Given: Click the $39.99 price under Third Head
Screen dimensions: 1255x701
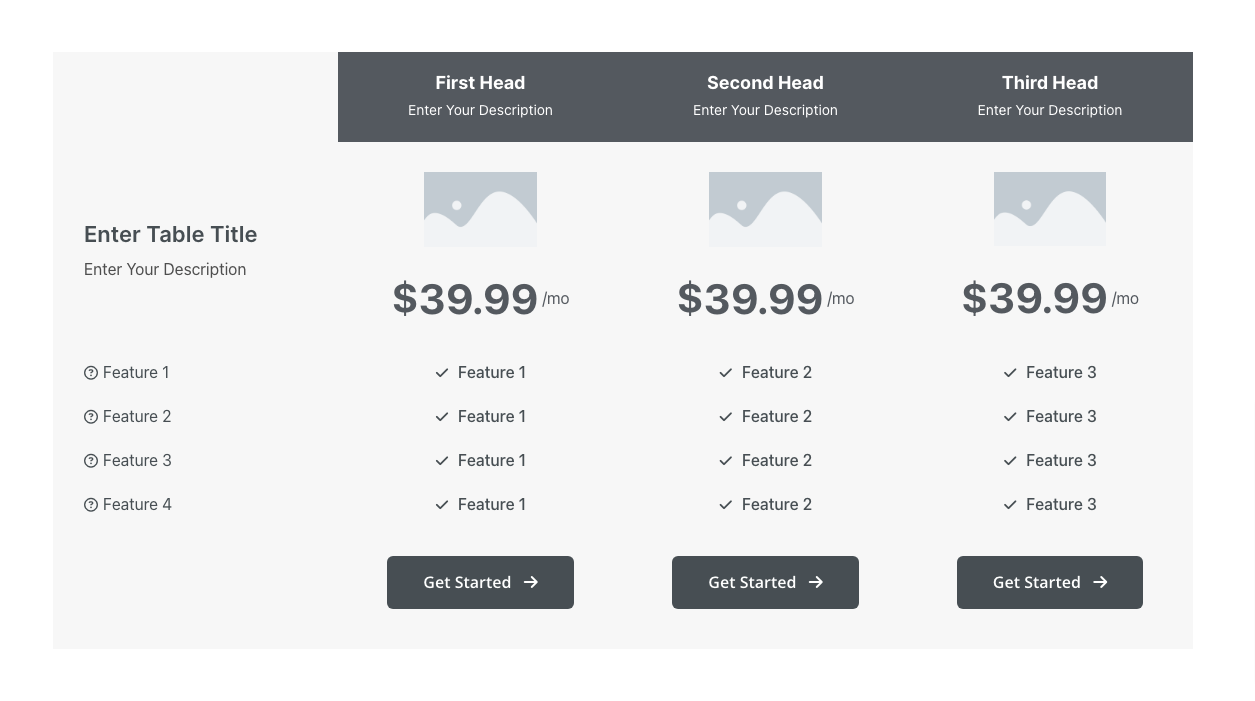Looking at the screenshot, I should (x=1034, y=299).
